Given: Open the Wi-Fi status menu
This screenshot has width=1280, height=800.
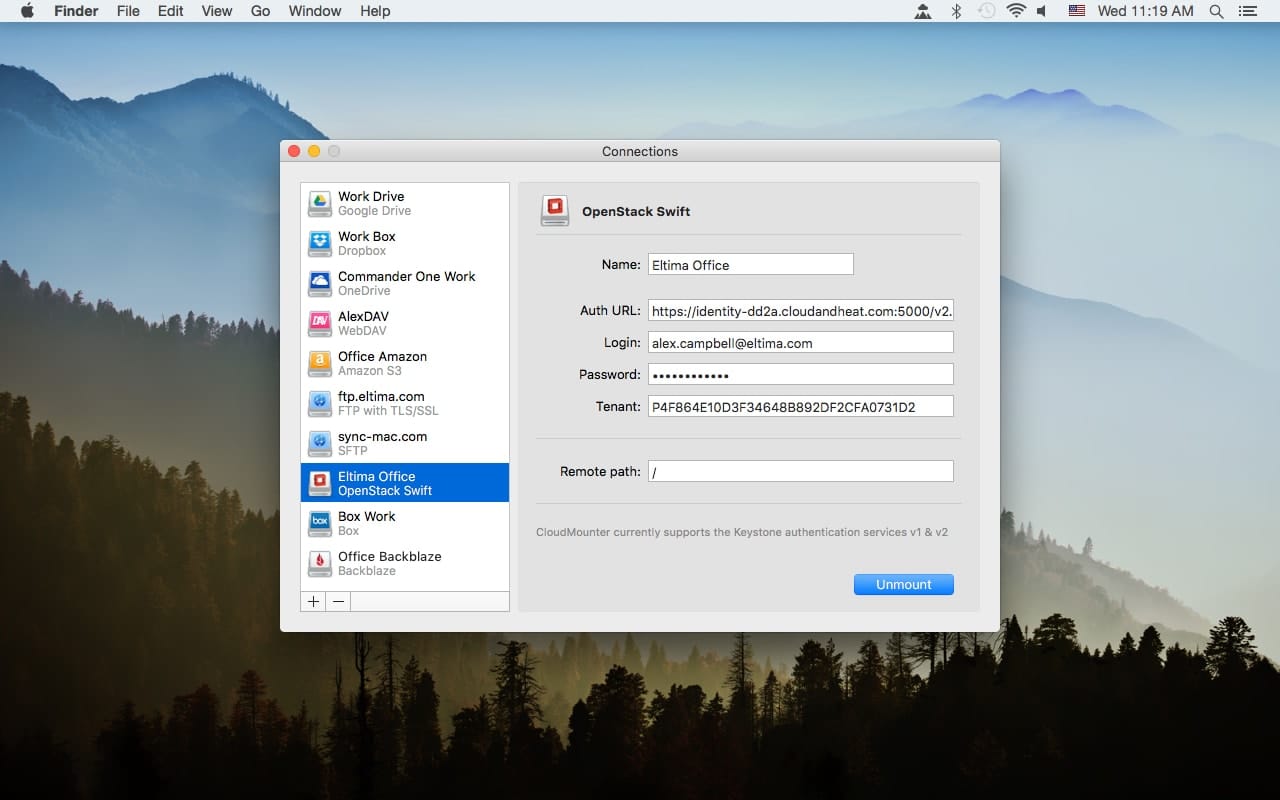Looking at the screenshot, I should pos(1017,11).
